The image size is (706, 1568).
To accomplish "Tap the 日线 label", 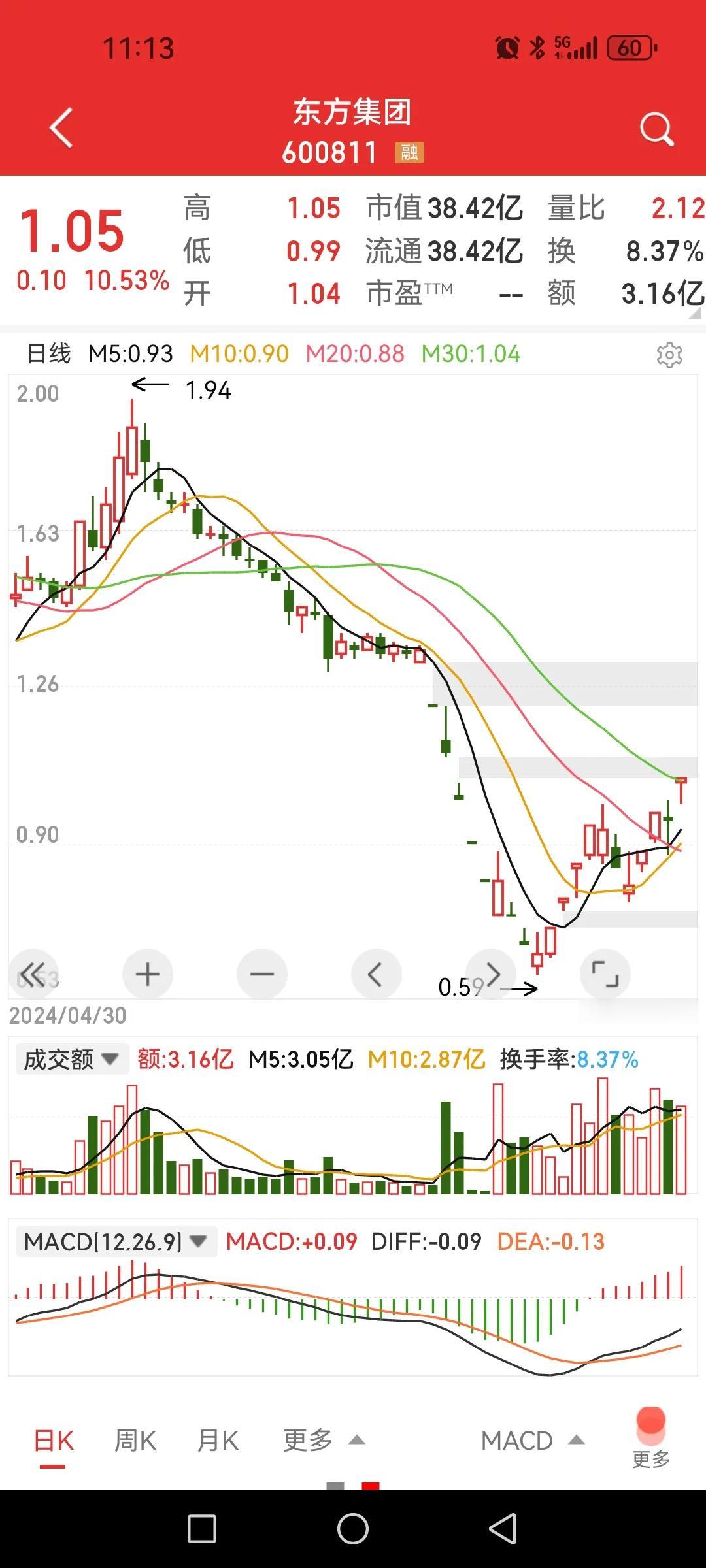I will 48,353.
